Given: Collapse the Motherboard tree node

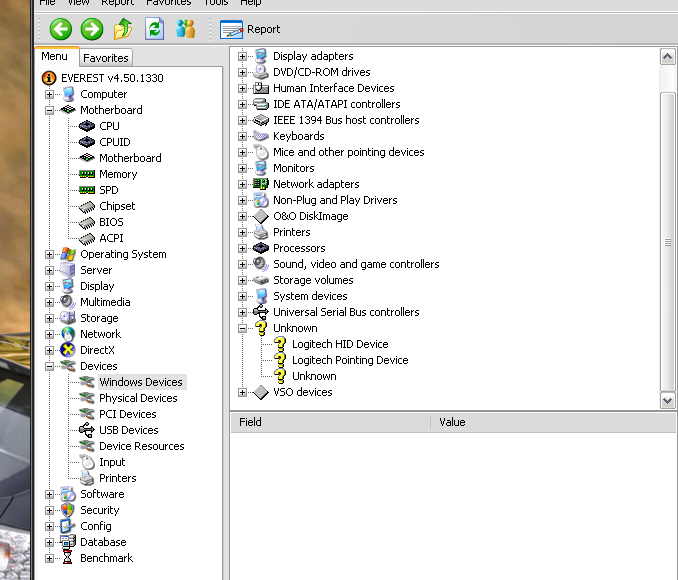Looking at the screenshot, I should (49, 110).
